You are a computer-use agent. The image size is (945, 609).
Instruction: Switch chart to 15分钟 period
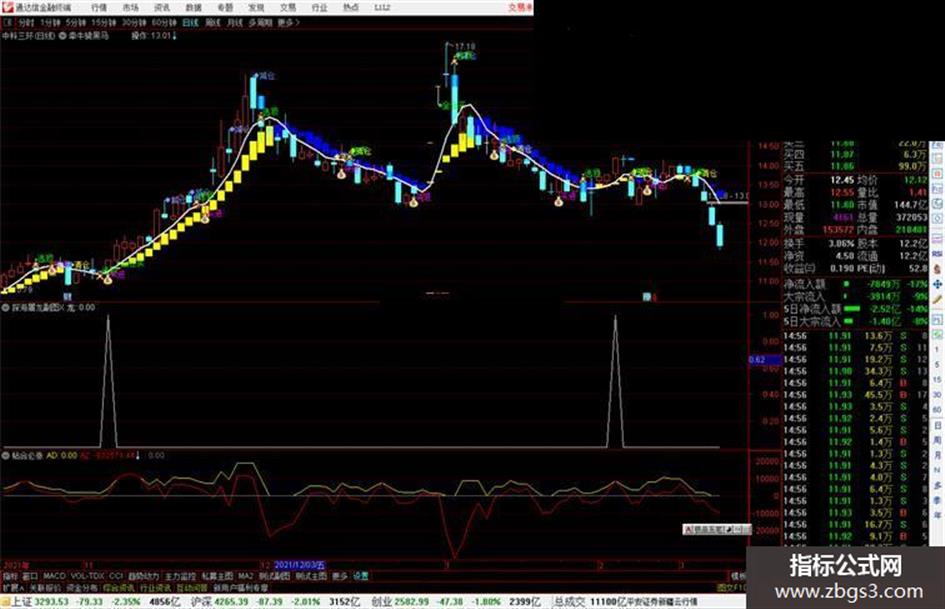pyautogui.click(x=104, y=22)
